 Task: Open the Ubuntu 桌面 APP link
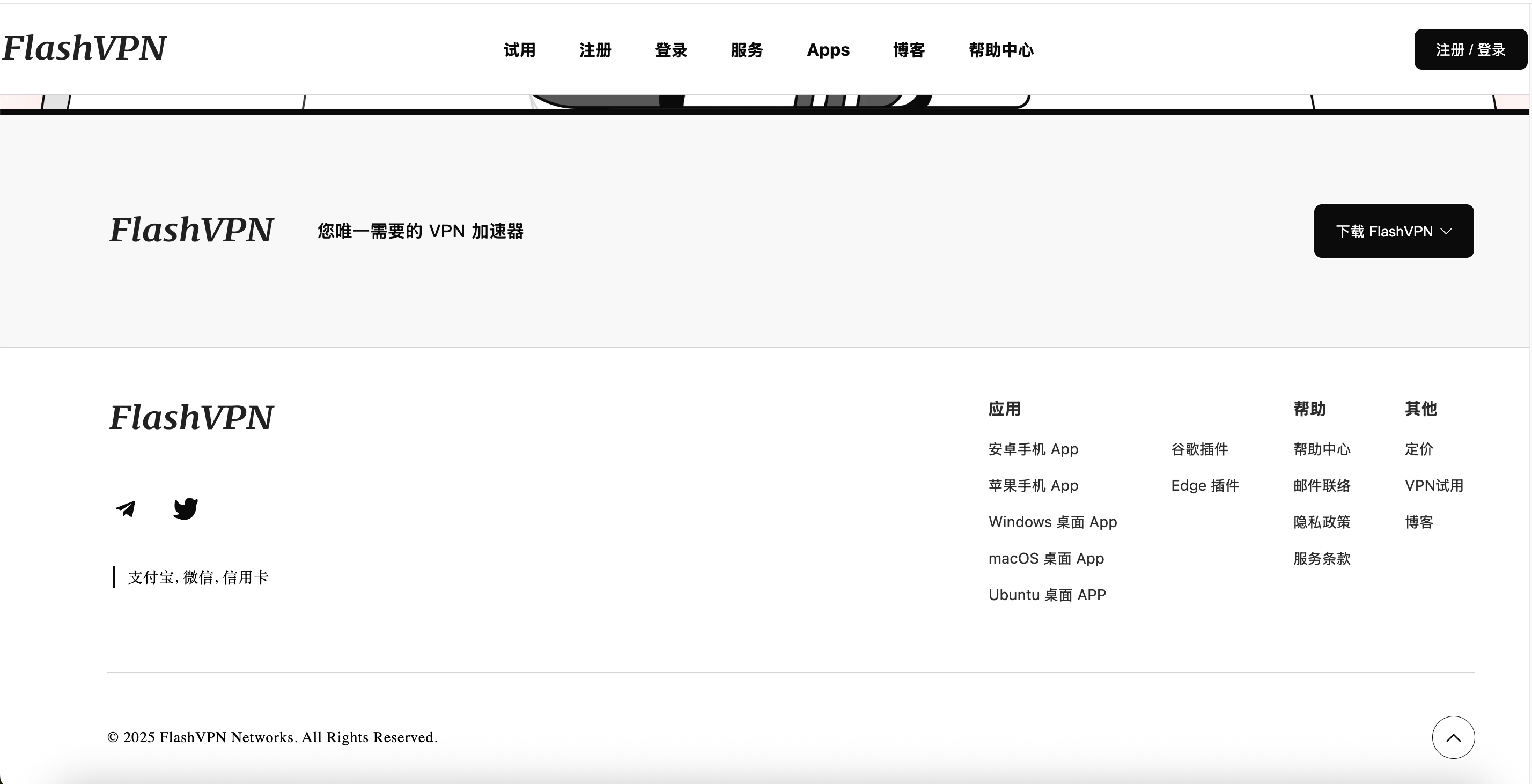coord(1047,595)
